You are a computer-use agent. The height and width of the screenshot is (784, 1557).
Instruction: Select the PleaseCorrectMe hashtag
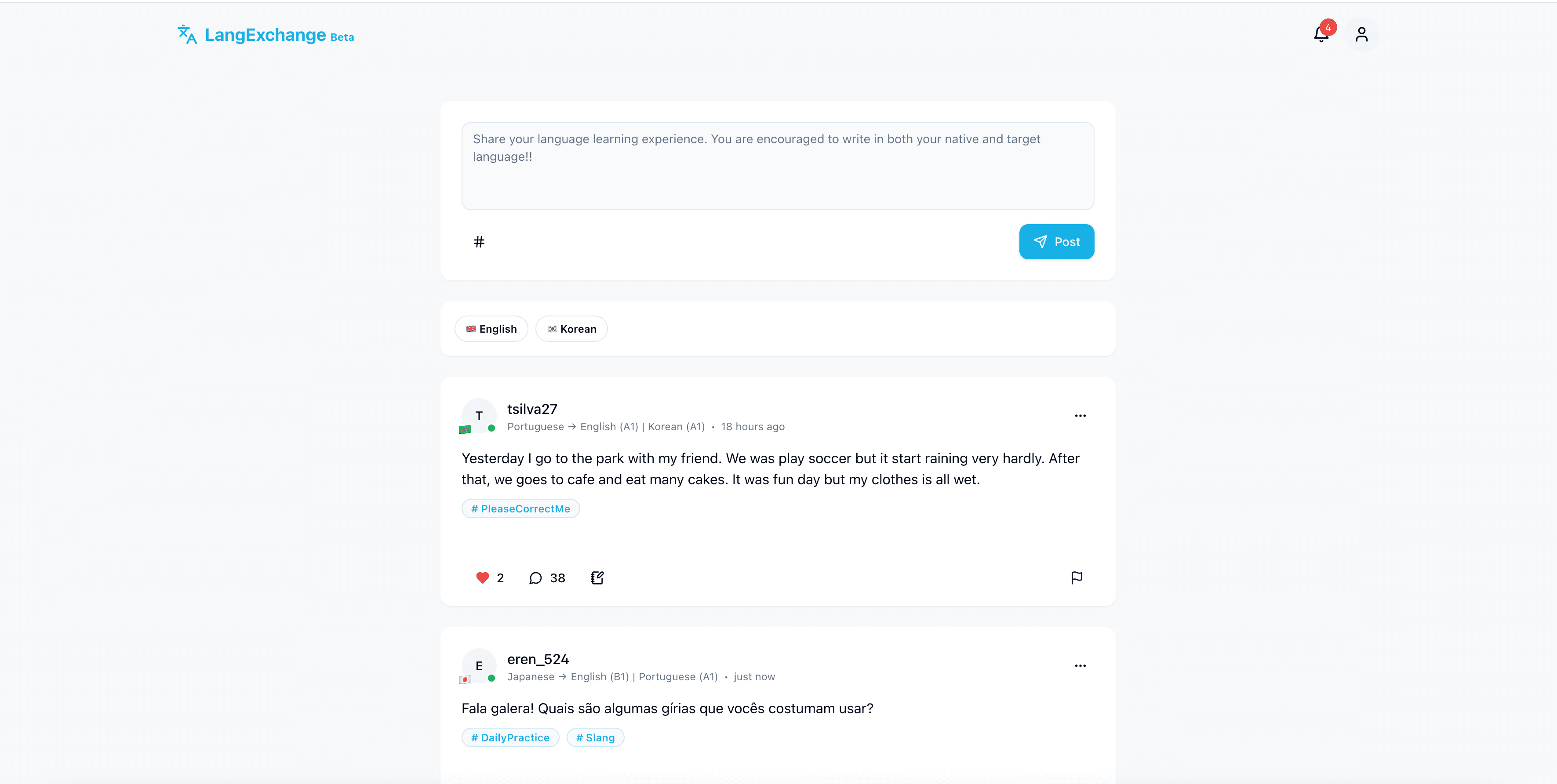click(520, 509)
